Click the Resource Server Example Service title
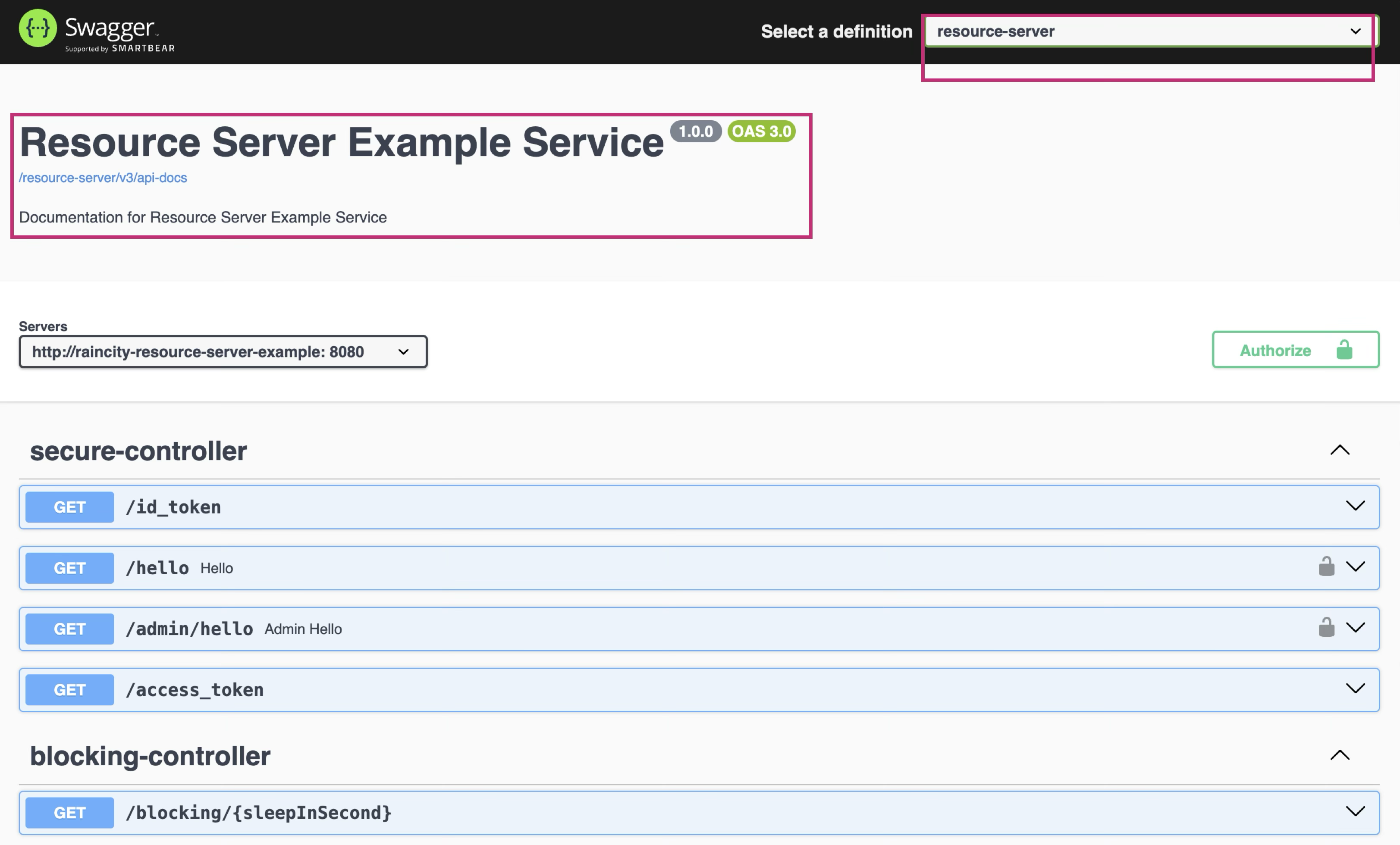Screen dimensions: 1400x845 click(x=342, y=142)
